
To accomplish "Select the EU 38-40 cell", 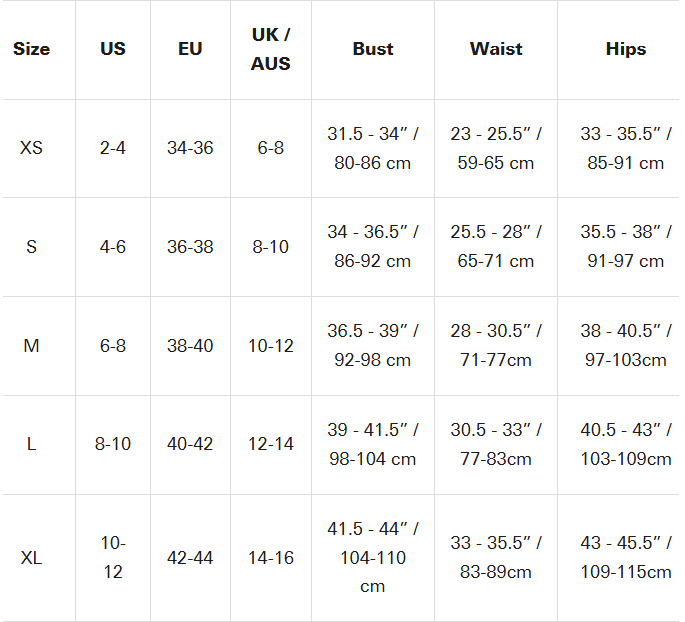I will 190,346.
